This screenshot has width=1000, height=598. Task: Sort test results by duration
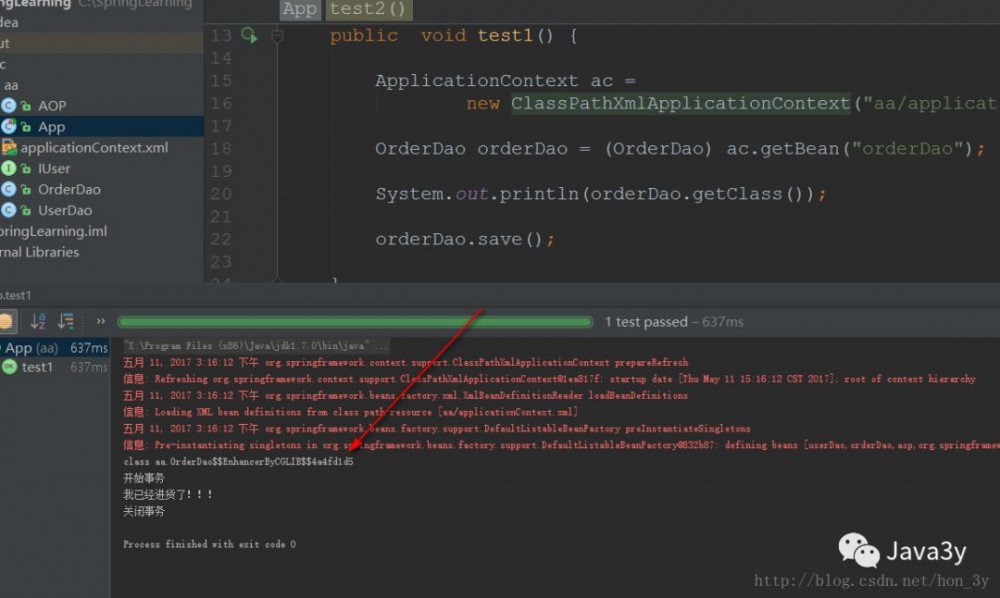[x=66, y=321]
